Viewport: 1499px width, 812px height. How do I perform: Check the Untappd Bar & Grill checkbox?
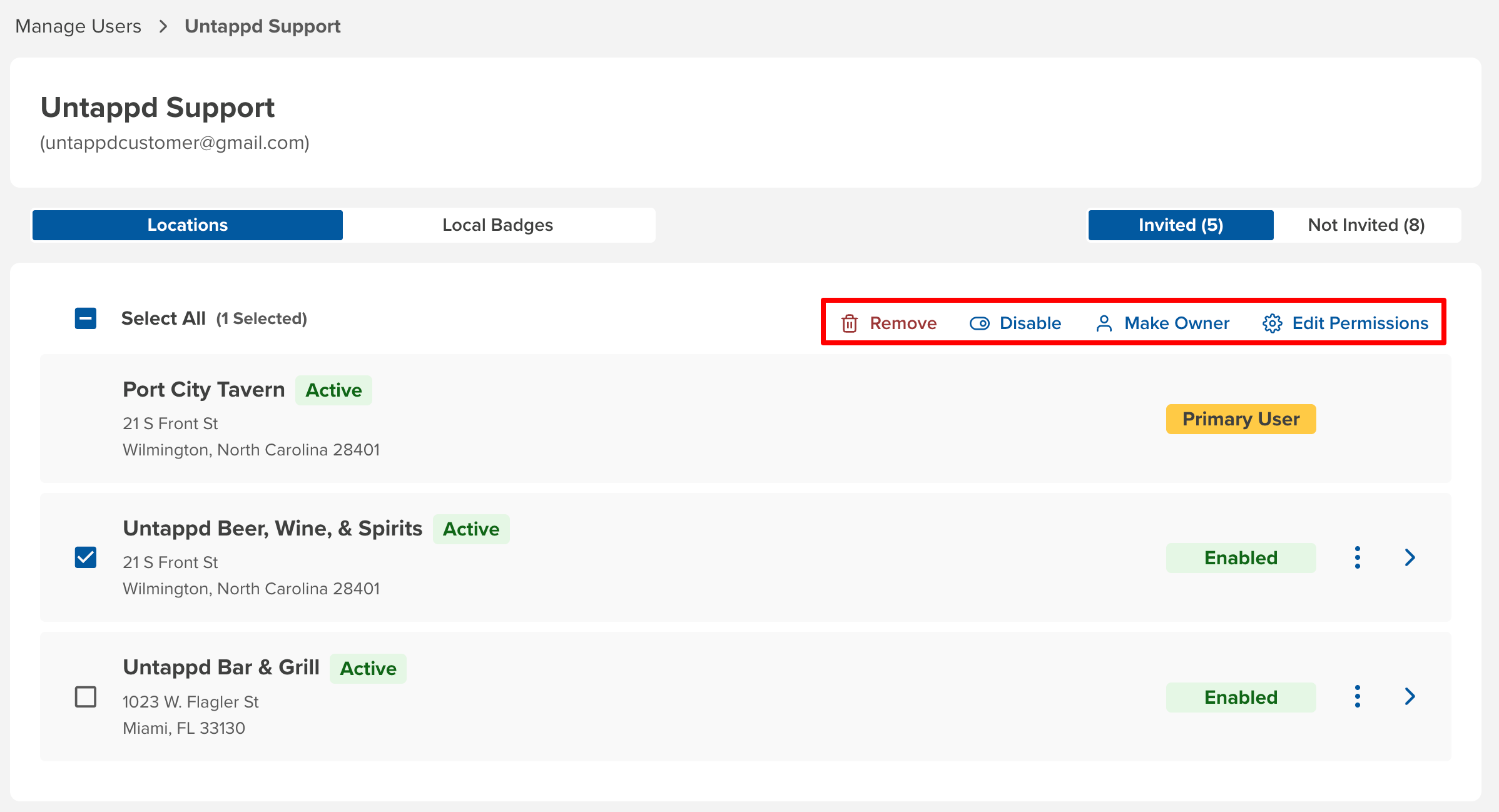pyautogui.click(x=86, y=696)
